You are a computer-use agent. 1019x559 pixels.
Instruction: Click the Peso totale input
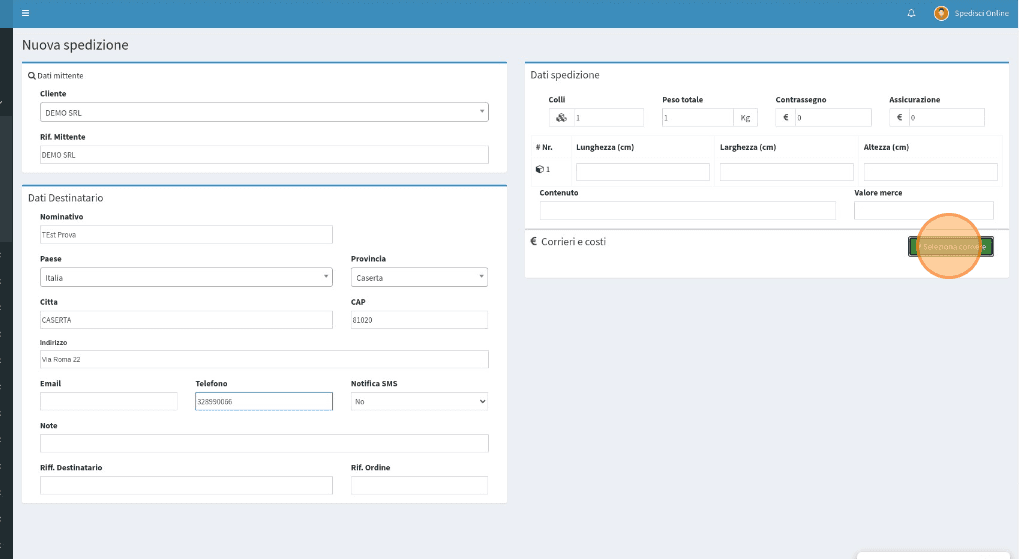click(697, 118)
